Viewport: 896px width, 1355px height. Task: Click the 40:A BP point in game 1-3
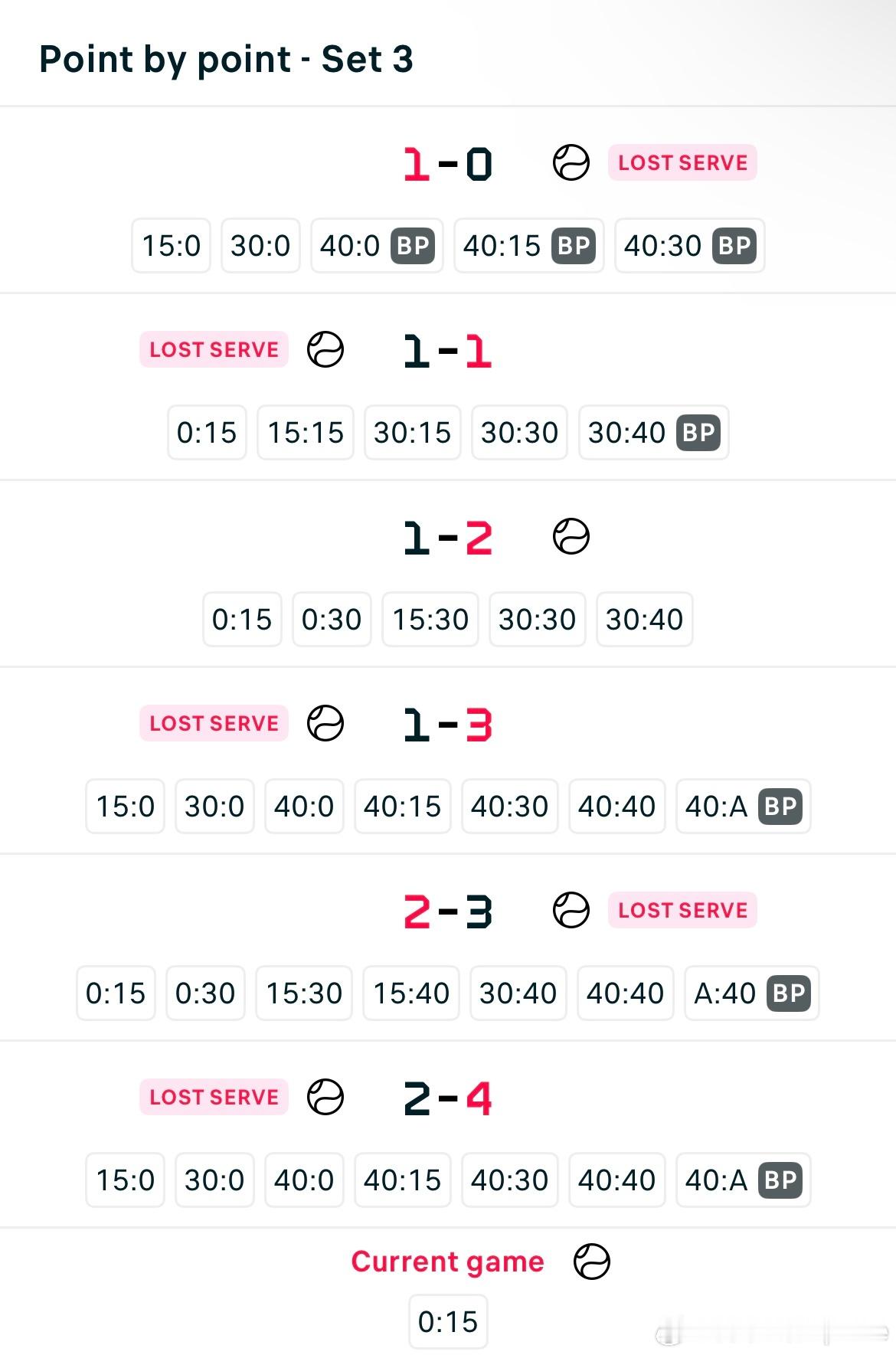744,807
